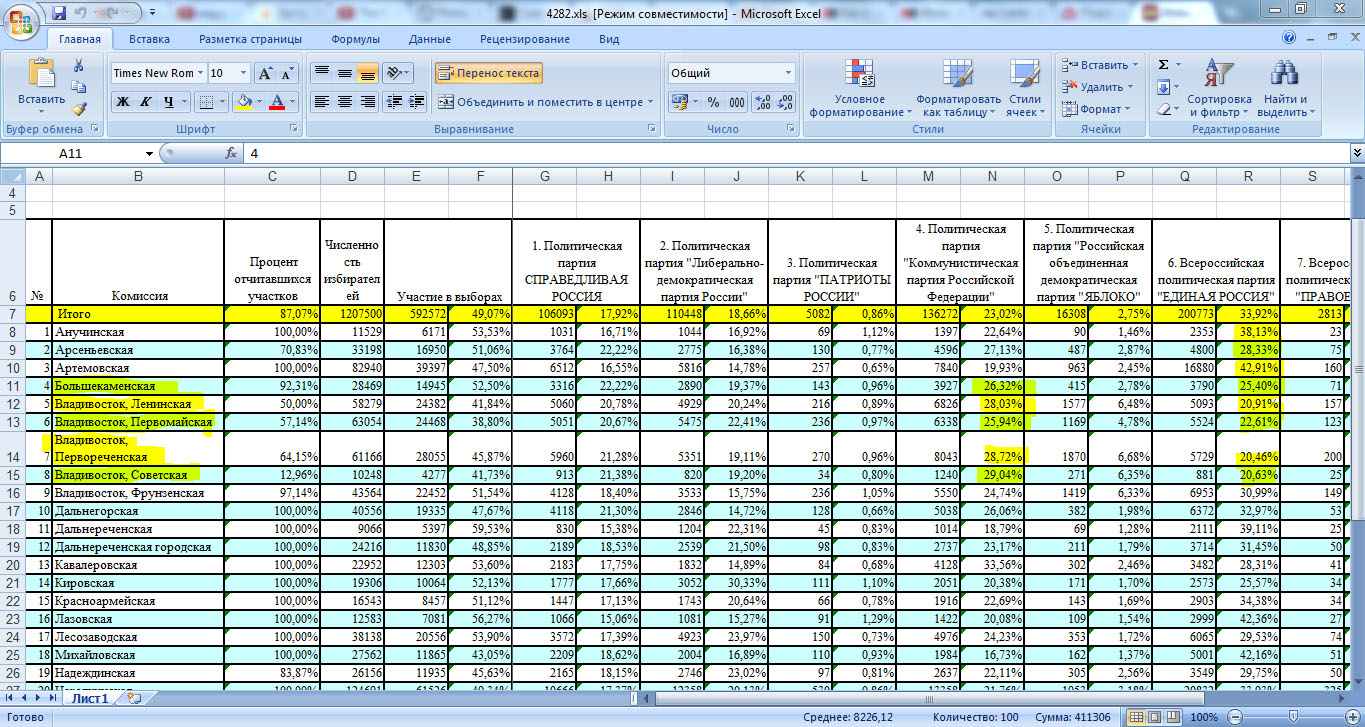Image resolution: width=1365 pixels, height=727 pixels.
Task: Open the Удалить cells dropdown
Action: click(1098, 87)
